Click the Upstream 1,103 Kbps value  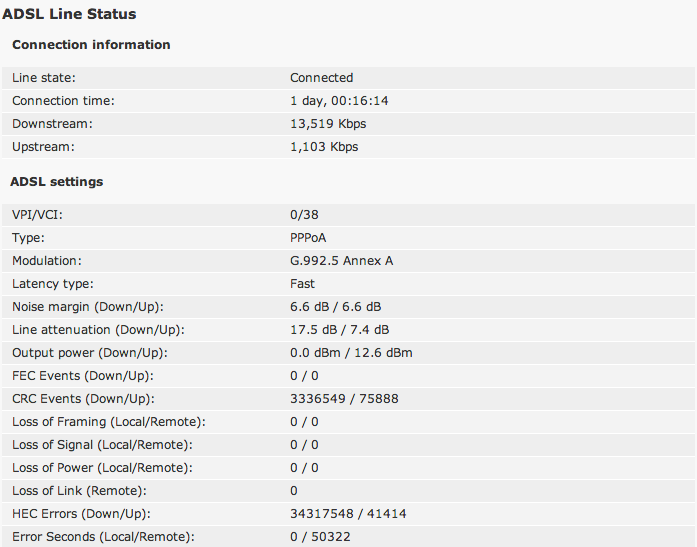324,147
